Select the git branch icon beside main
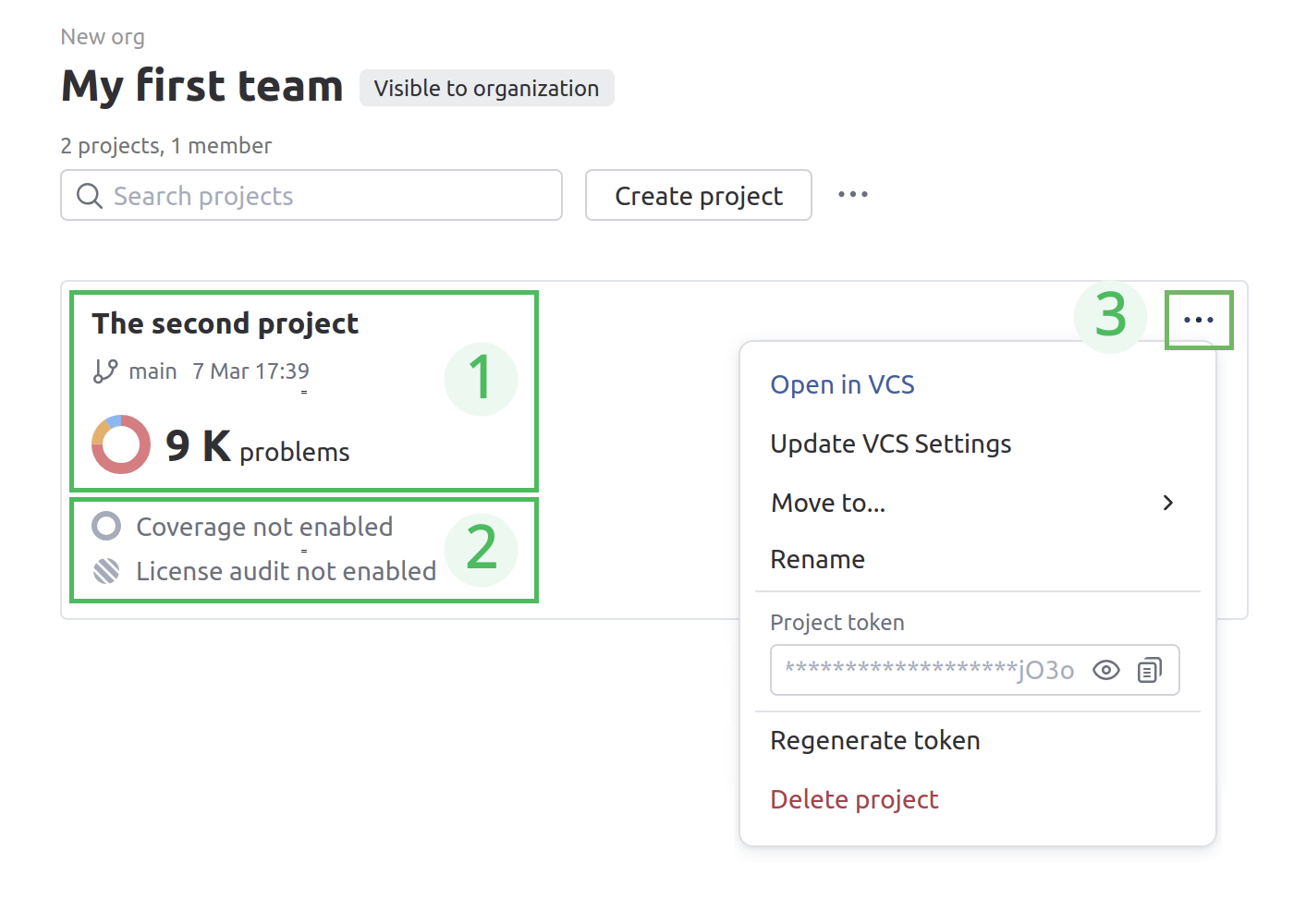Viewport: 1306px width, 924px height. [x=104, y=371]
